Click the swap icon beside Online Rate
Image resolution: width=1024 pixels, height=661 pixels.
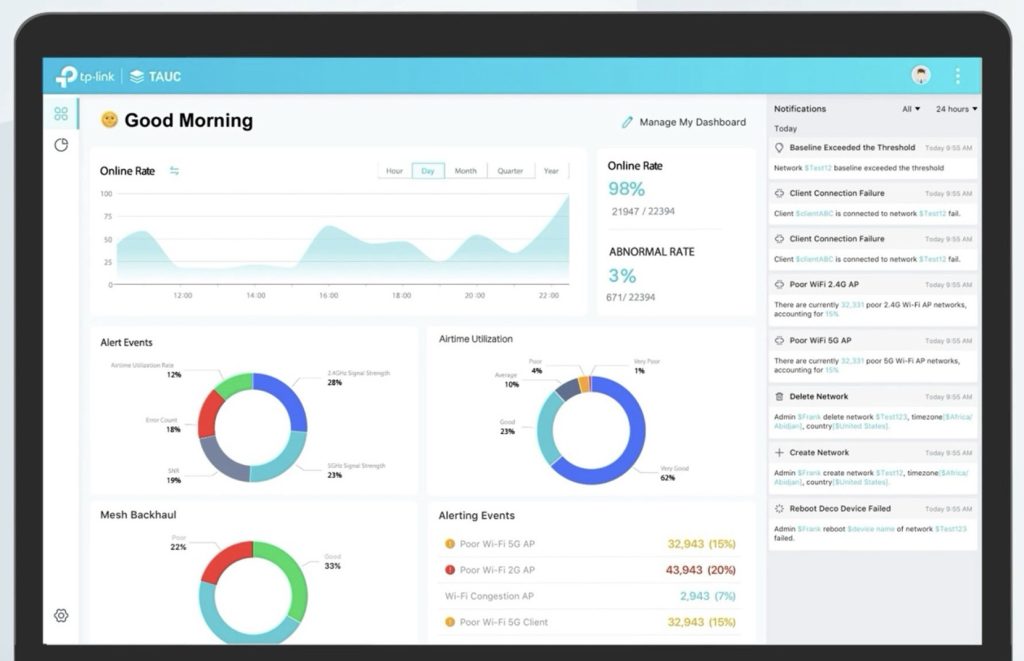tap(174, 171)
